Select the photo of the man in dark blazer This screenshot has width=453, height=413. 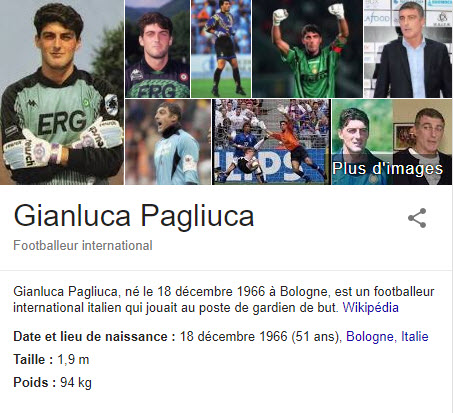tap(408, 49)
